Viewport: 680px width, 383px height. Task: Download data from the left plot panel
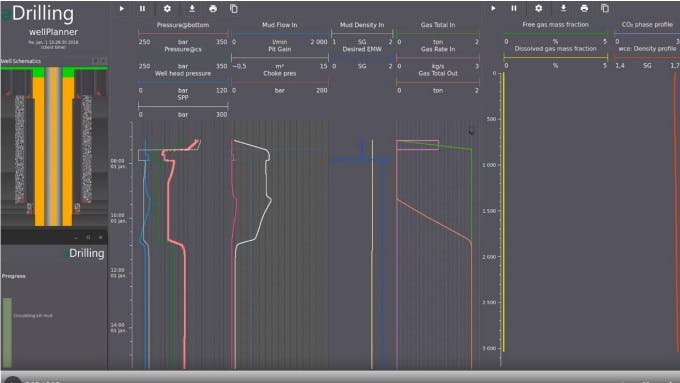(192, 8)
